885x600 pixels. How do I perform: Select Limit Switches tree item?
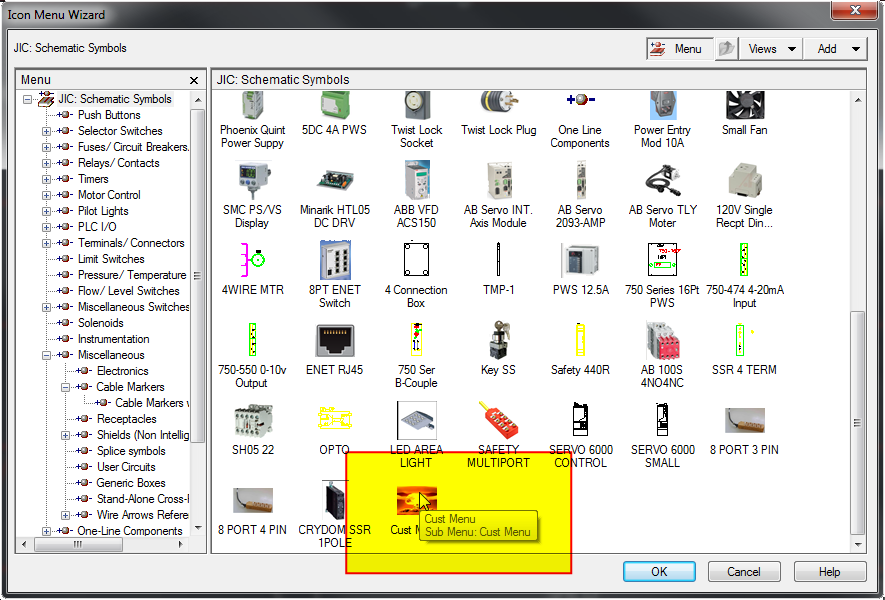pos(111,259)
